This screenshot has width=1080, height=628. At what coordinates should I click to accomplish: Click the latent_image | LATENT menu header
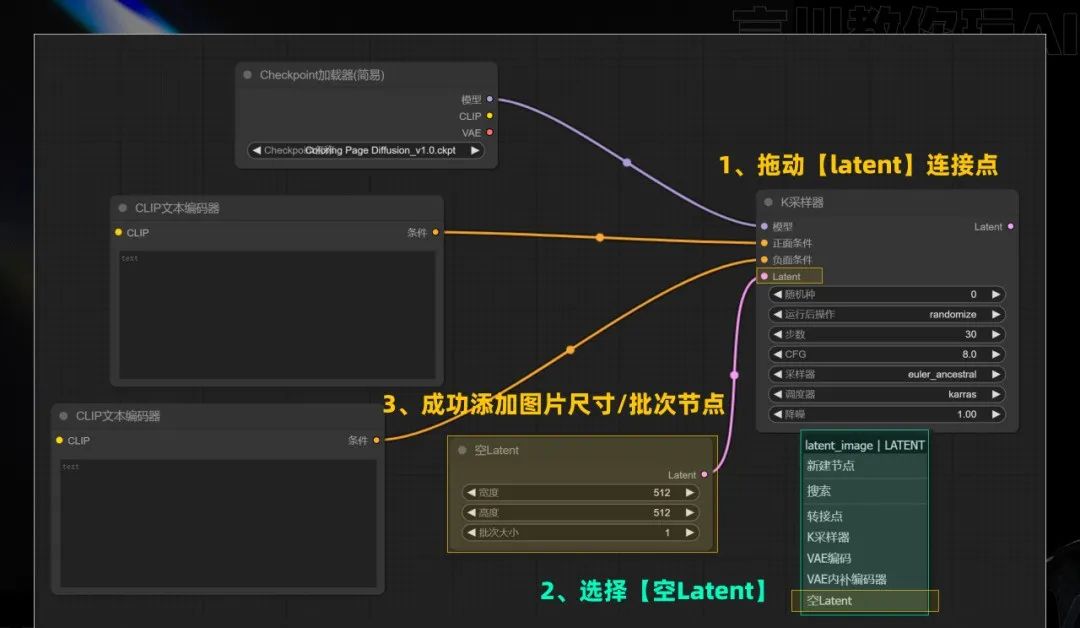tap(864, 445)
